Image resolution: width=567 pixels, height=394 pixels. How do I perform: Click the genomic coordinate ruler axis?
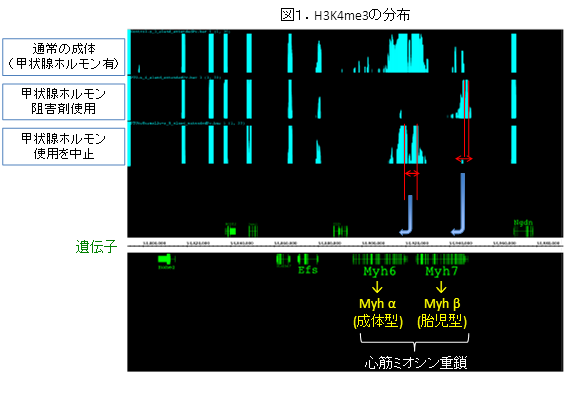click(345, 245)
